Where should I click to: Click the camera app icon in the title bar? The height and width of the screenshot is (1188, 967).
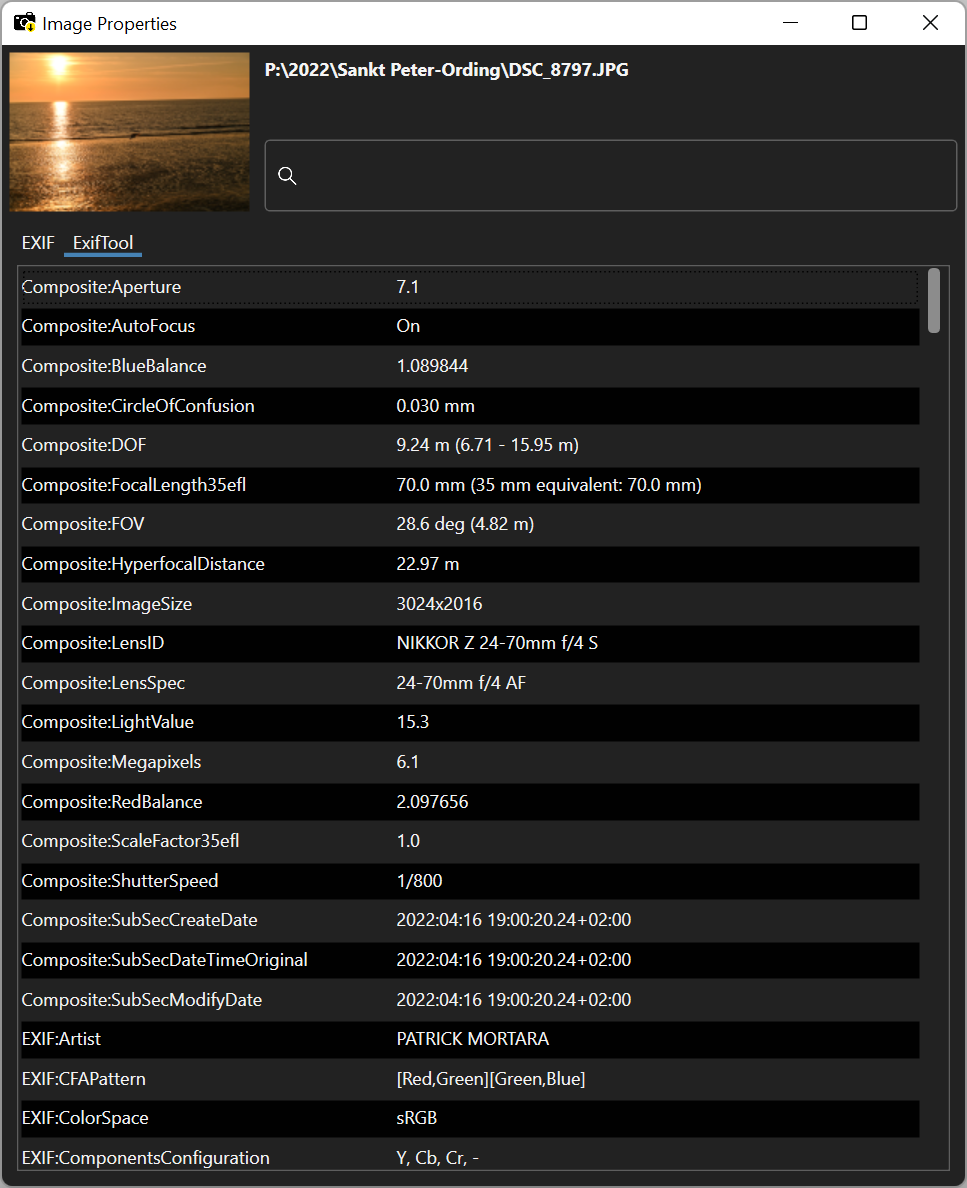24,22
